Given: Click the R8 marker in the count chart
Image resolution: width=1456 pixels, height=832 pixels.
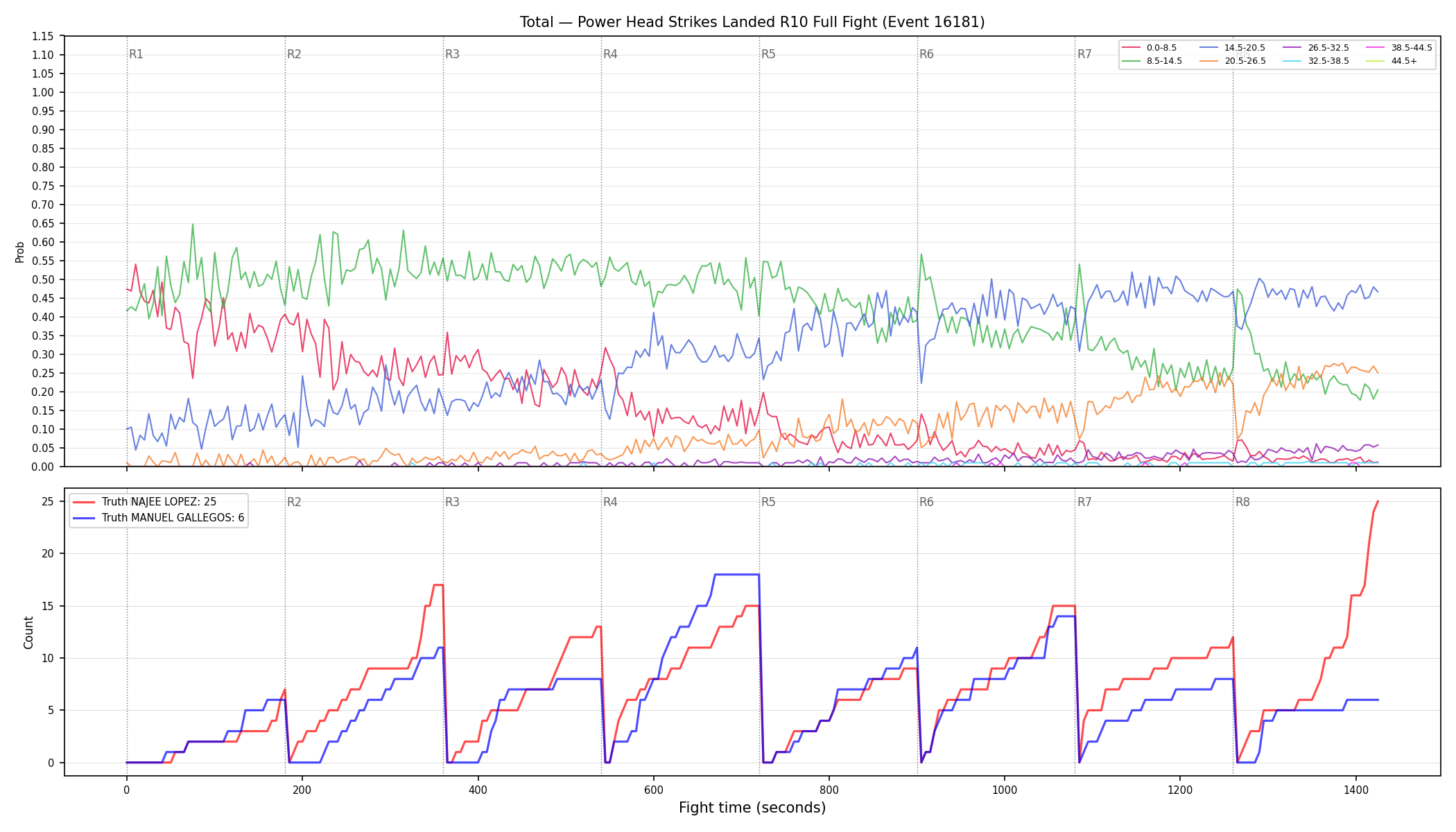Looking at the screenshot, I should pyautogui.click(x=1242, y=502).
